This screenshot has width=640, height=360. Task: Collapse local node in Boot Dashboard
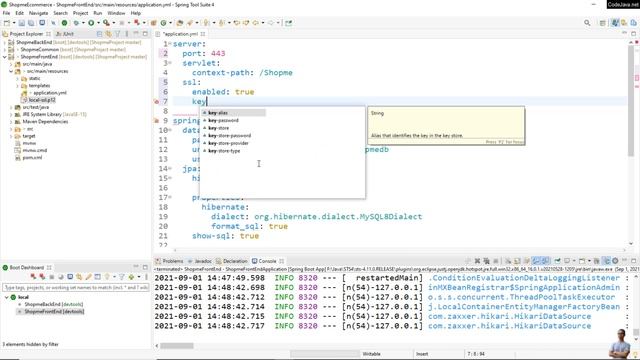click(7, 297)
